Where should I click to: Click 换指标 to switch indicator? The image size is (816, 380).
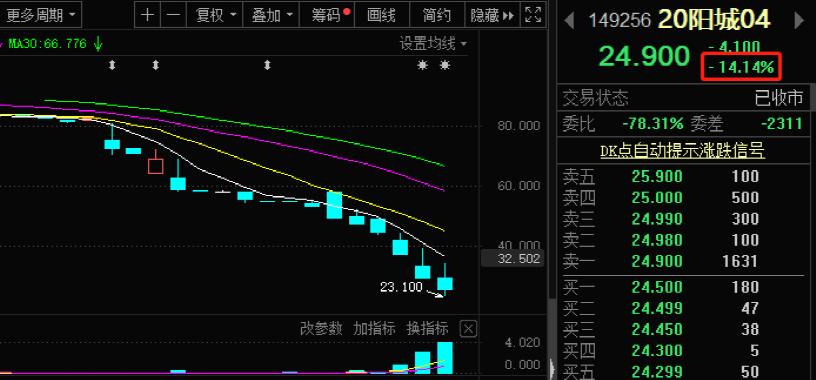click(x=427, y=328)
